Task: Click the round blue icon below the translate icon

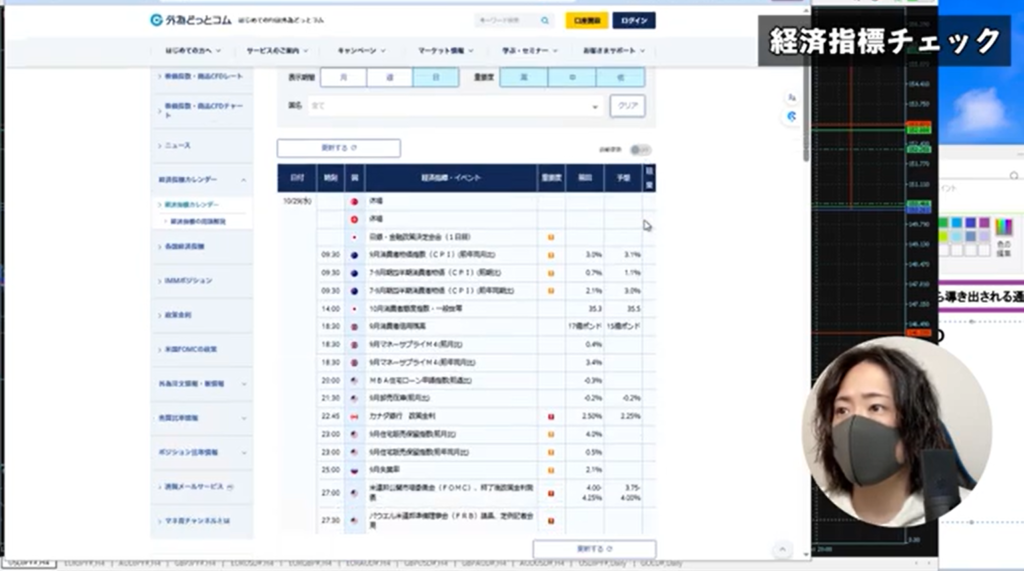Action: point(791,116)
